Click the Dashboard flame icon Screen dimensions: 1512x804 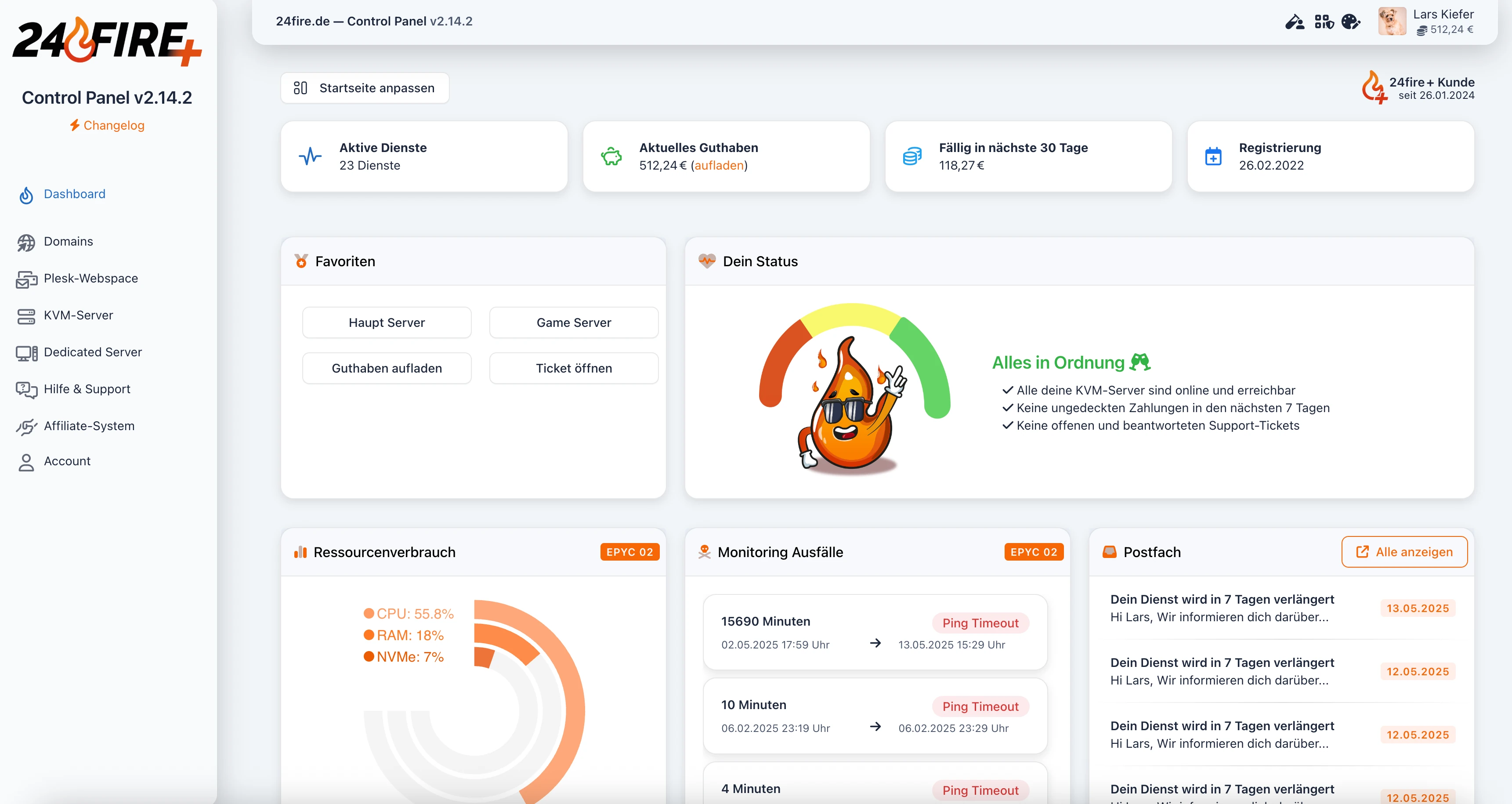tap(26, 196)
